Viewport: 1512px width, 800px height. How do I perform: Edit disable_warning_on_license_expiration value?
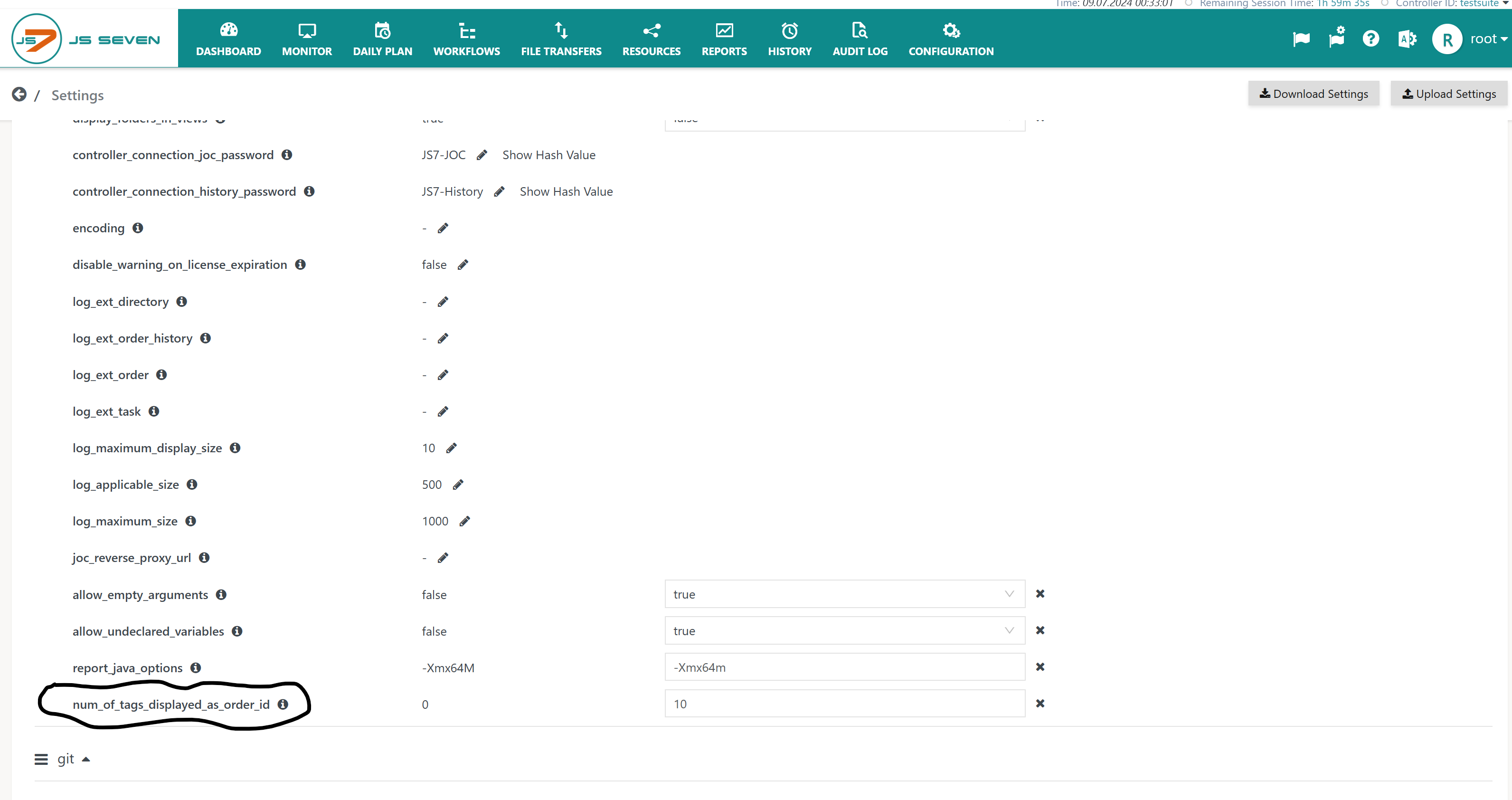(463, 265)
